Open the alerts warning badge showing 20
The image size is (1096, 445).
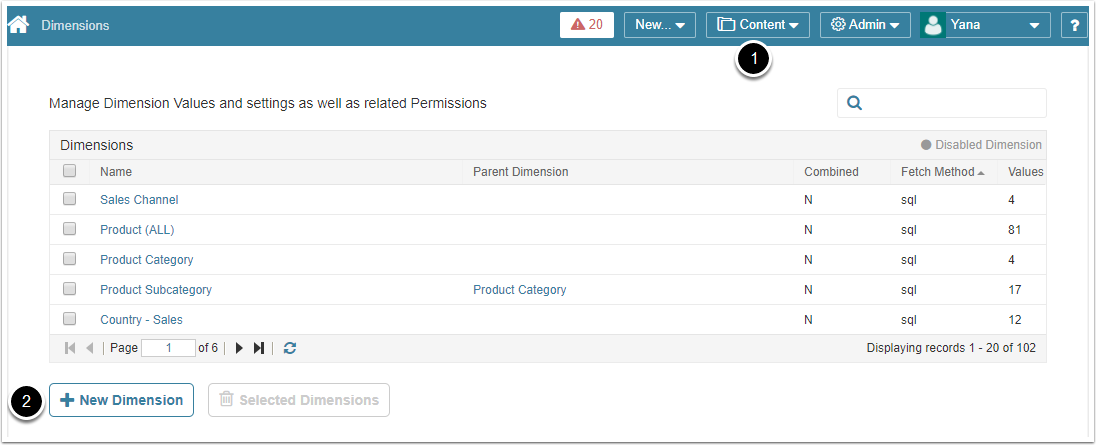587,25
